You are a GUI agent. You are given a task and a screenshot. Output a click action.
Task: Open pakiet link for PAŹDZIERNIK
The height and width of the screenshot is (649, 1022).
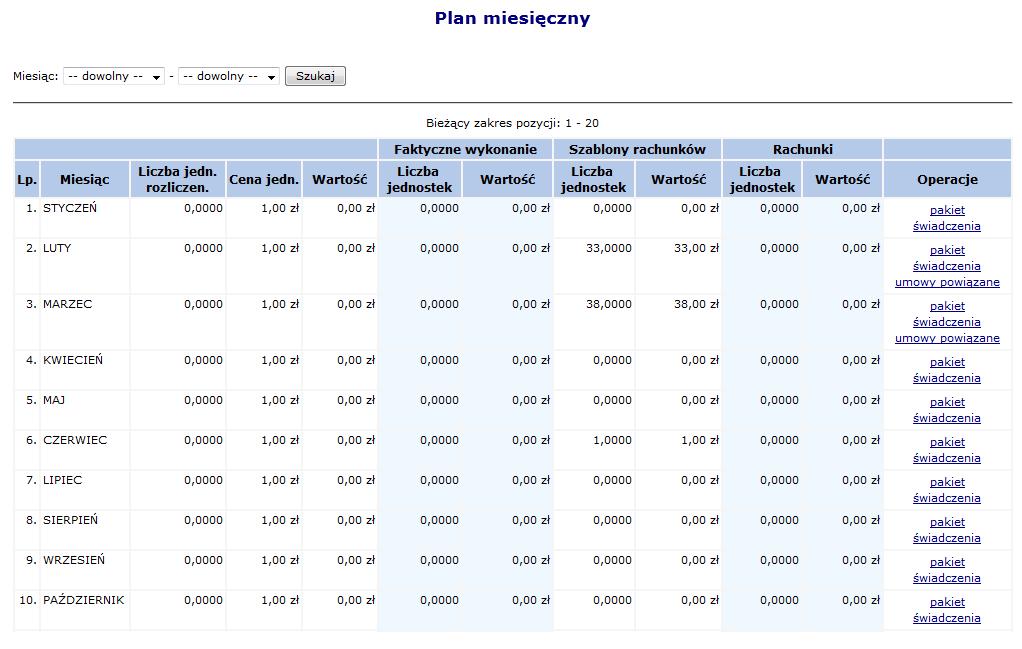947,602
